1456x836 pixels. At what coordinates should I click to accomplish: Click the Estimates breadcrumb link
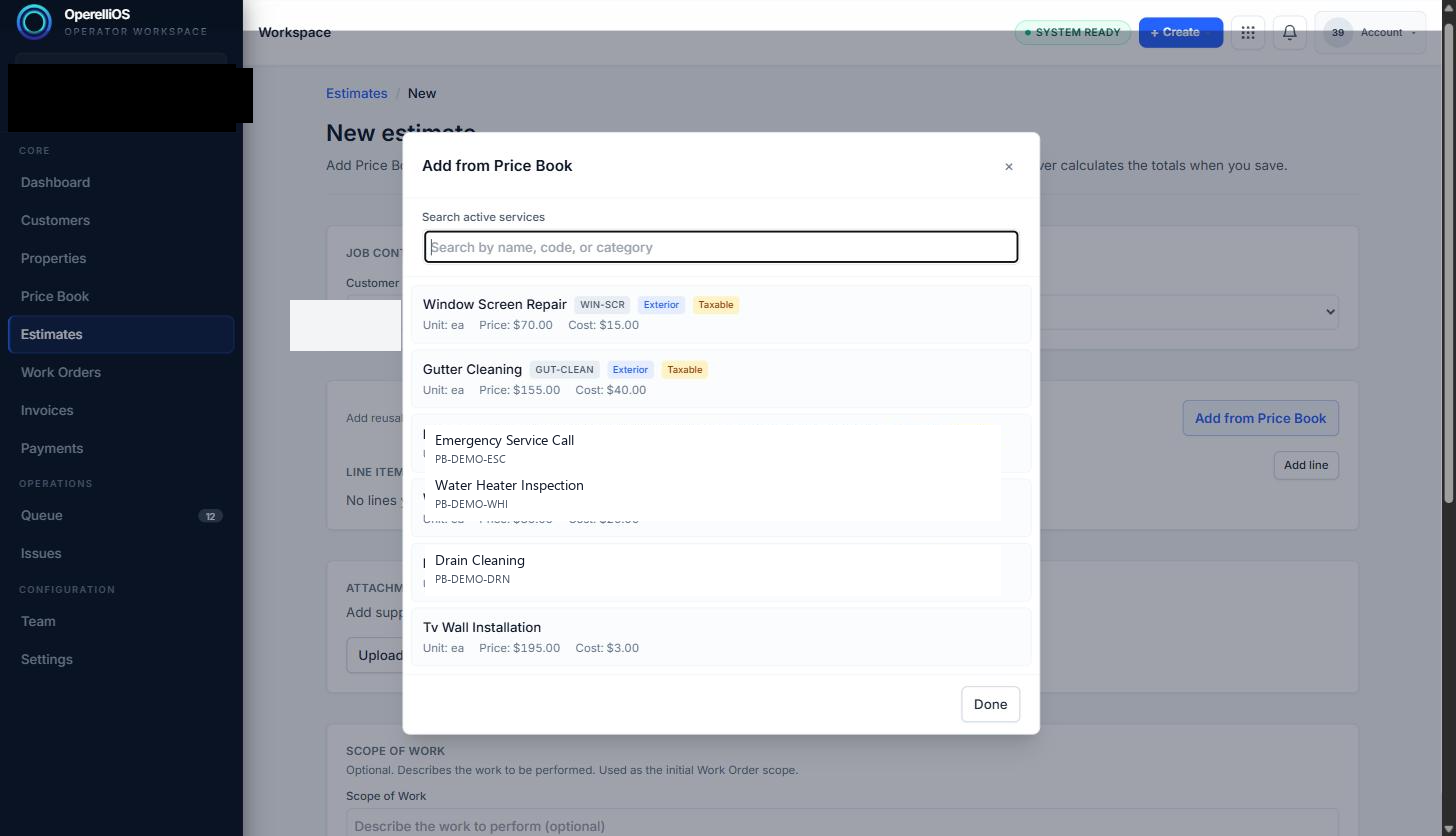(x=356, y=93)
